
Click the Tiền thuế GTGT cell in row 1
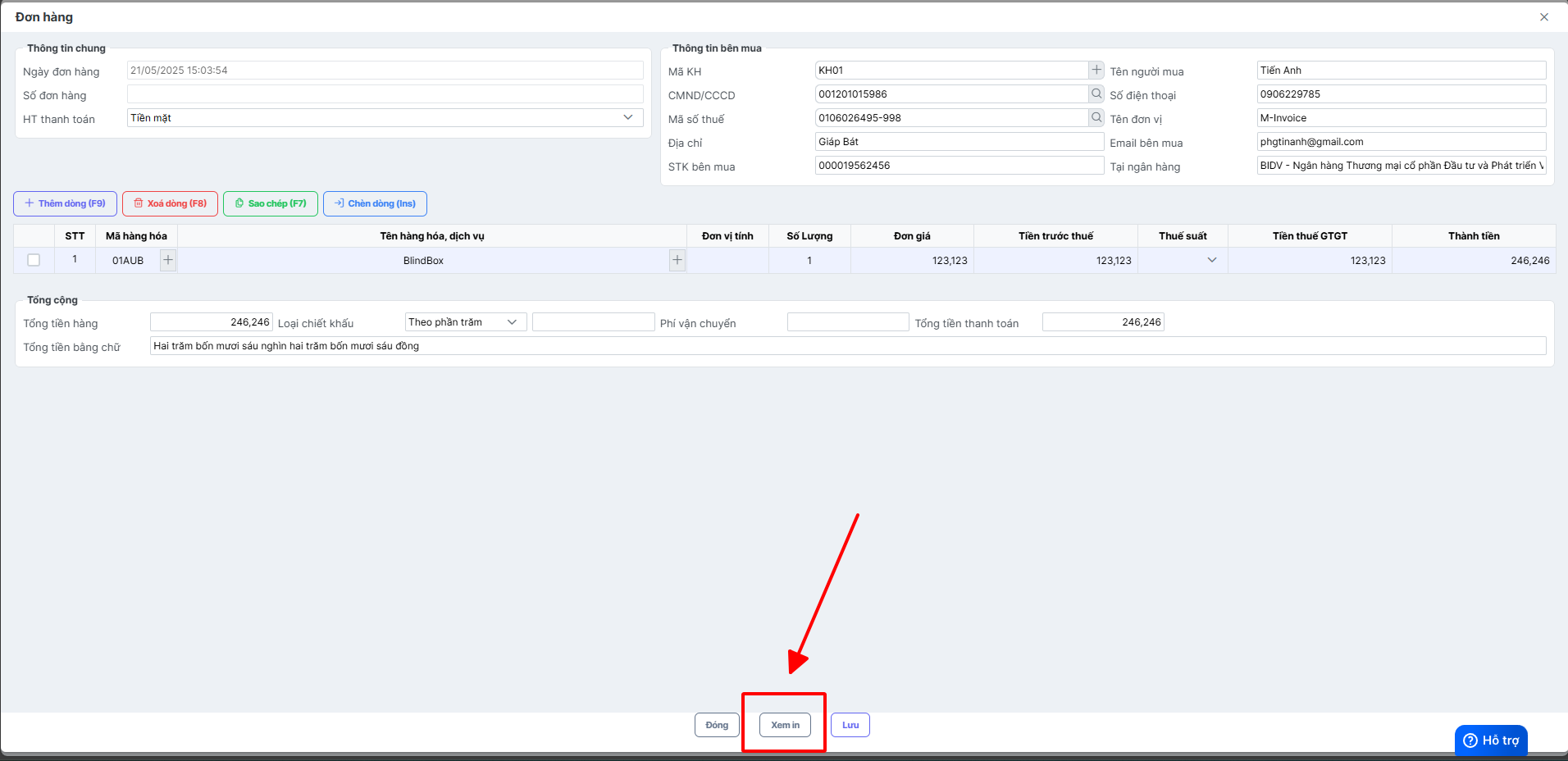(1310, 260)
